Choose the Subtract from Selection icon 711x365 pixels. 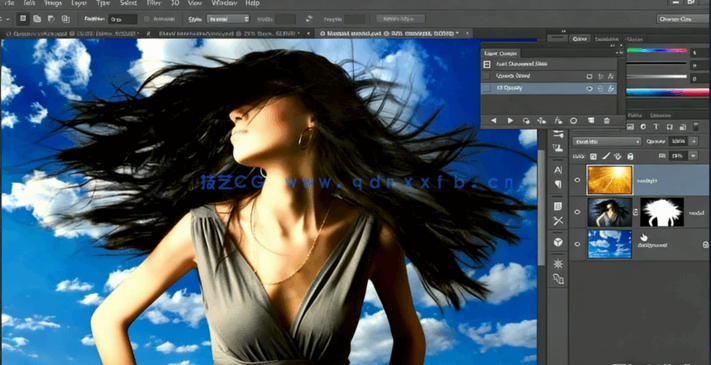(51, 19)
